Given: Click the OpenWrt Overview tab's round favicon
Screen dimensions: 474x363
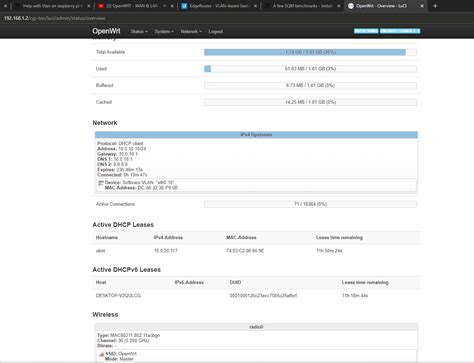Looking at the screenshot, I should (351, 6).
